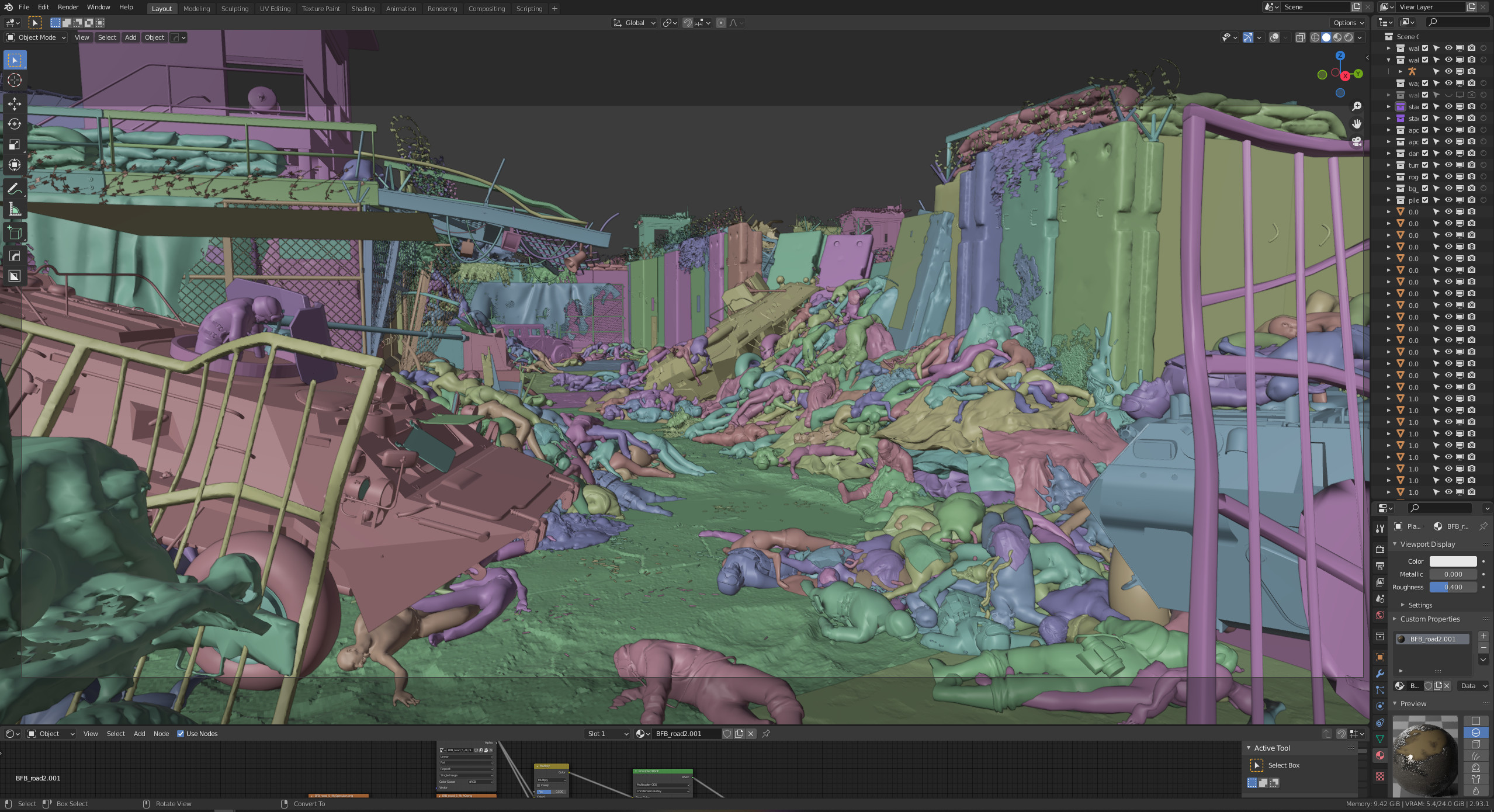Open the Object Mode dropdown
Image resolution: width=1494 pixels, height=812 pixels.
click(x=36, y=37)
